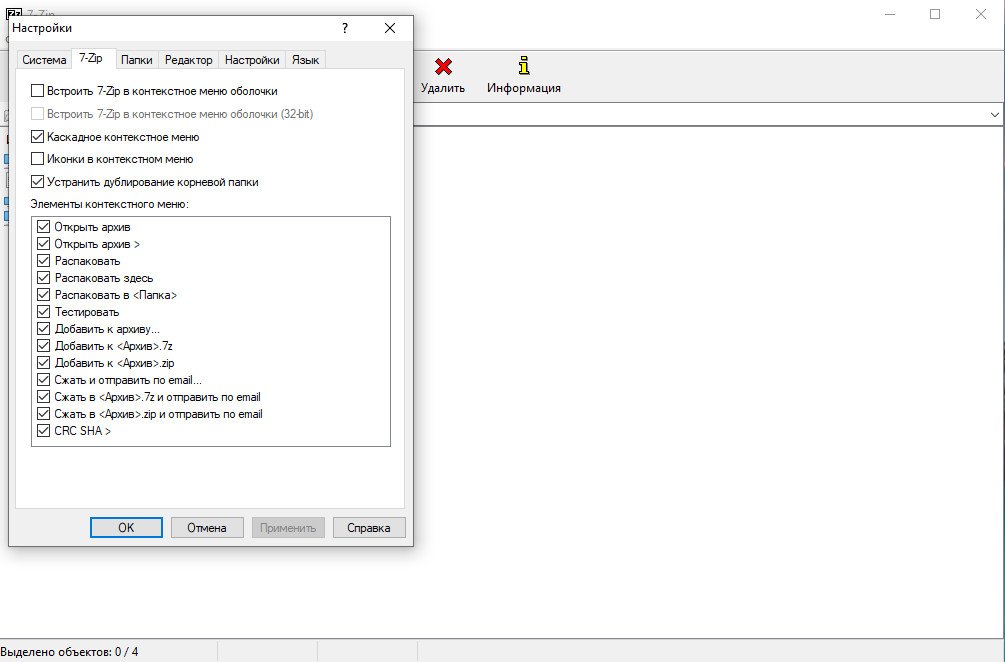Image resolution: width=1005 pixels, height=662 pixels.
Task: Uncheck Сжать и отправить по email... item
Action: click(x=44, y=379)
